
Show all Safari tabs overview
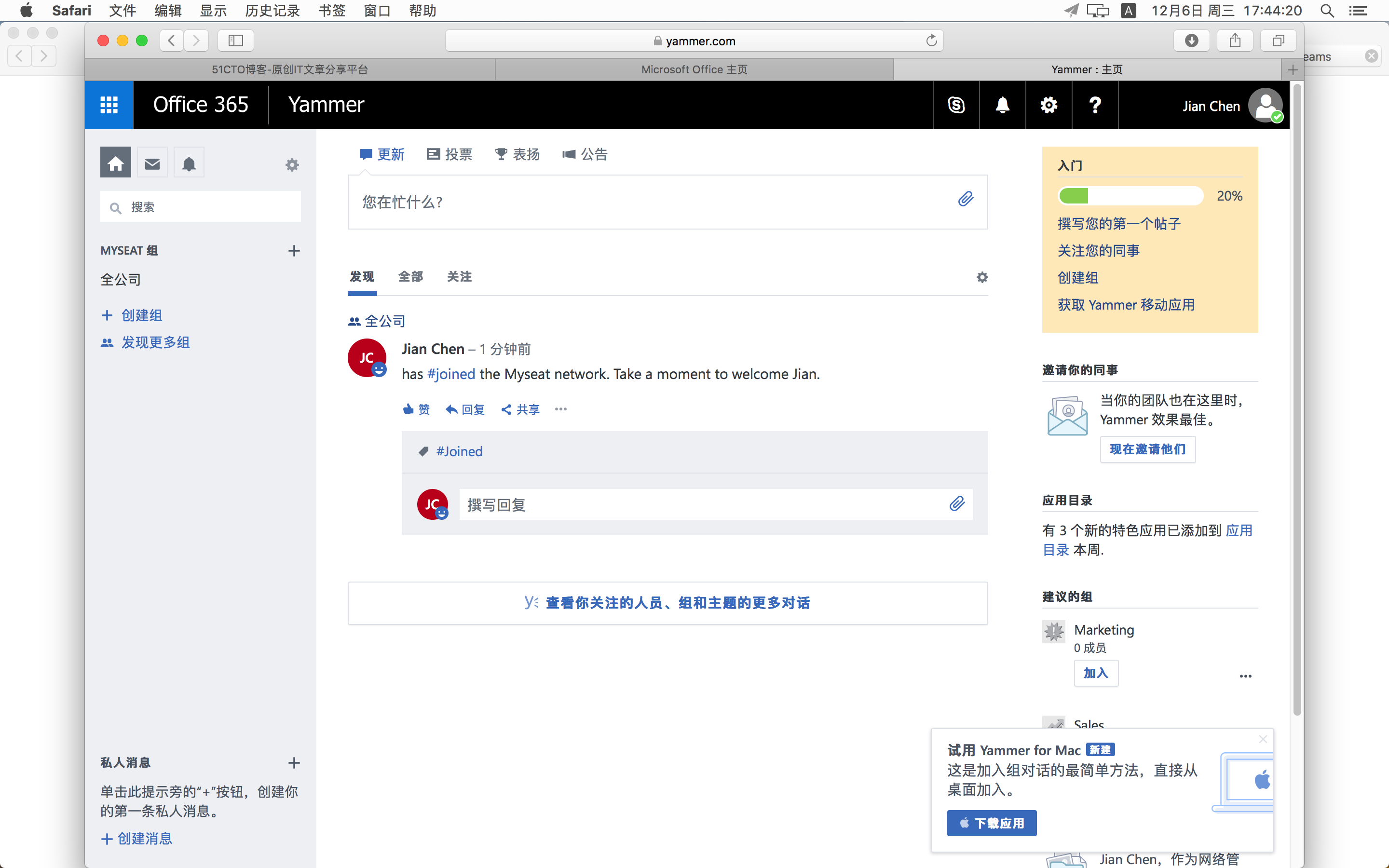[x=1278, y=41]
